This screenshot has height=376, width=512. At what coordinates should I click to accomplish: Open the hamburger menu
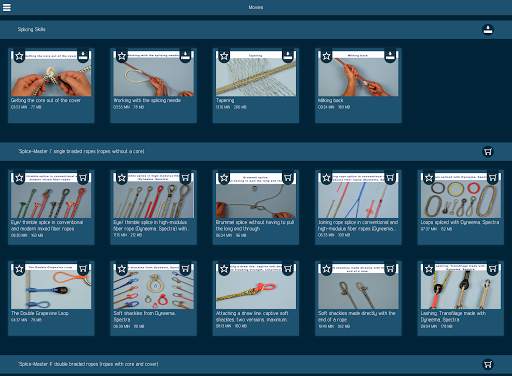click(x=7, y=7)
